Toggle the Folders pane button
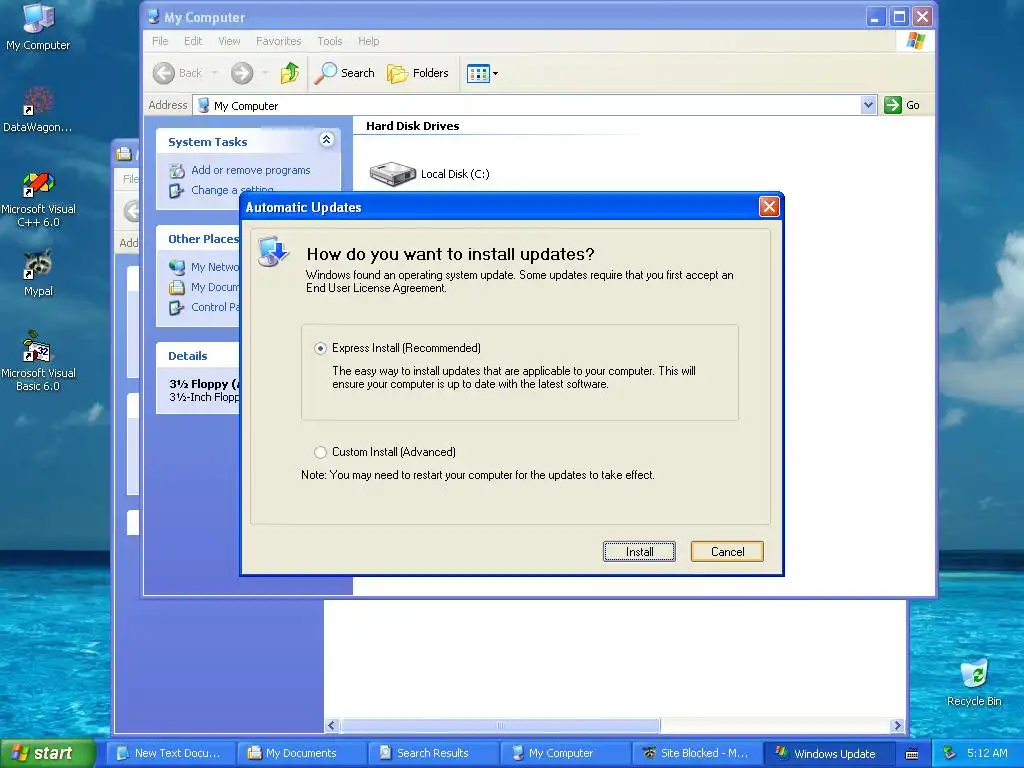This screenshot has height=768, width=1024. point(418,73)
